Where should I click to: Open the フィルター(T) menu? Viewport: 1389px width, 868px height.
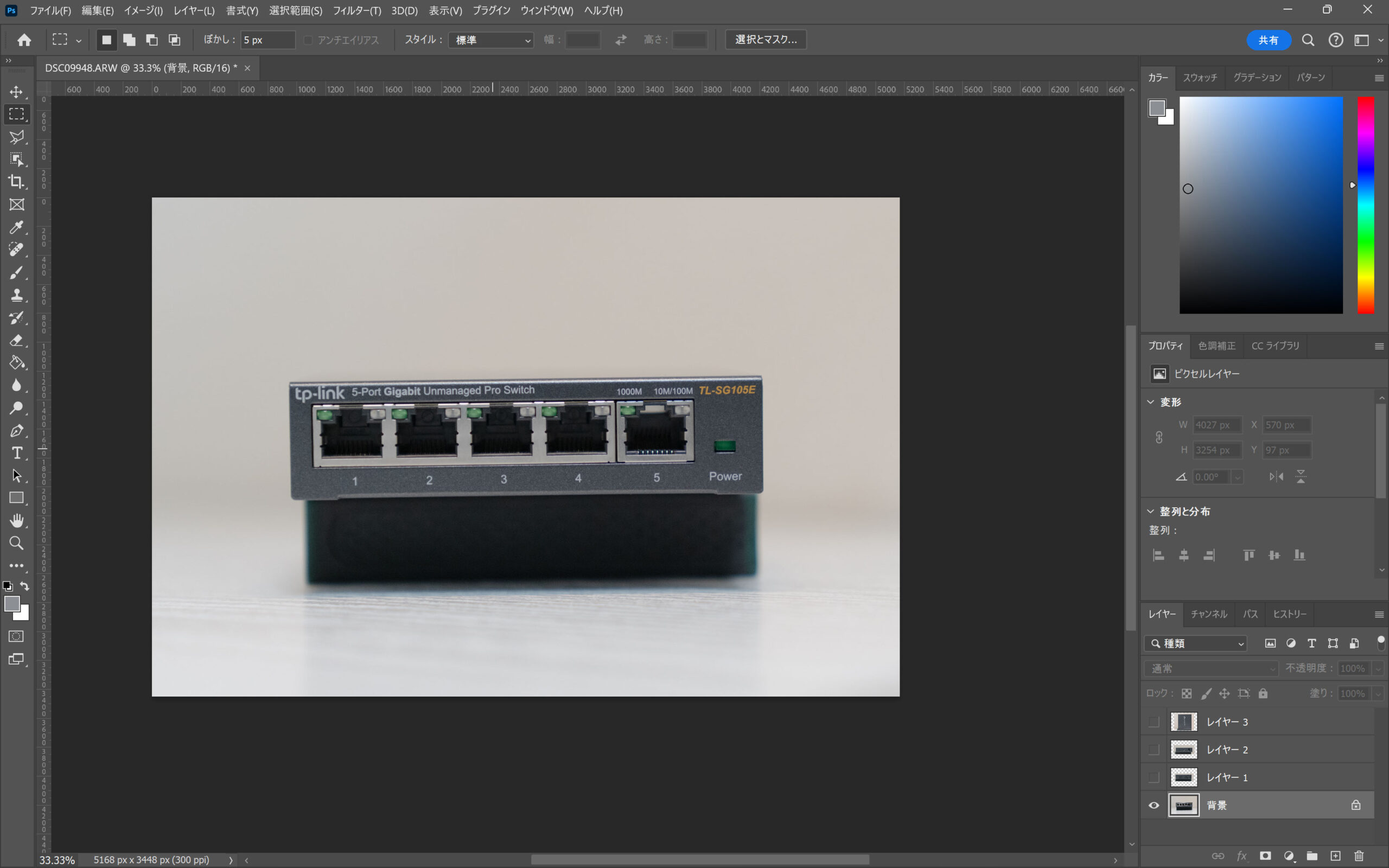coord(356,10)
